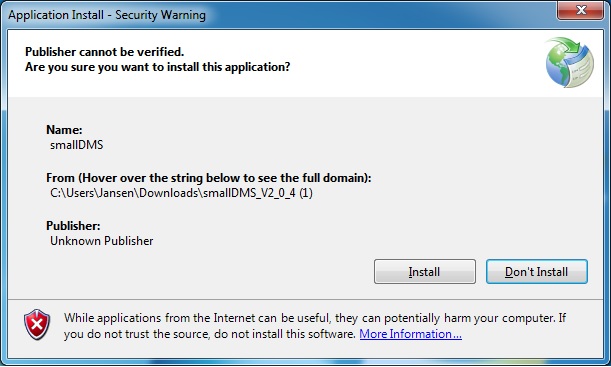Click the 'From (Hover over the string...)' label
The height and width of the screenshot is (367, 611).
click(208, 178)
